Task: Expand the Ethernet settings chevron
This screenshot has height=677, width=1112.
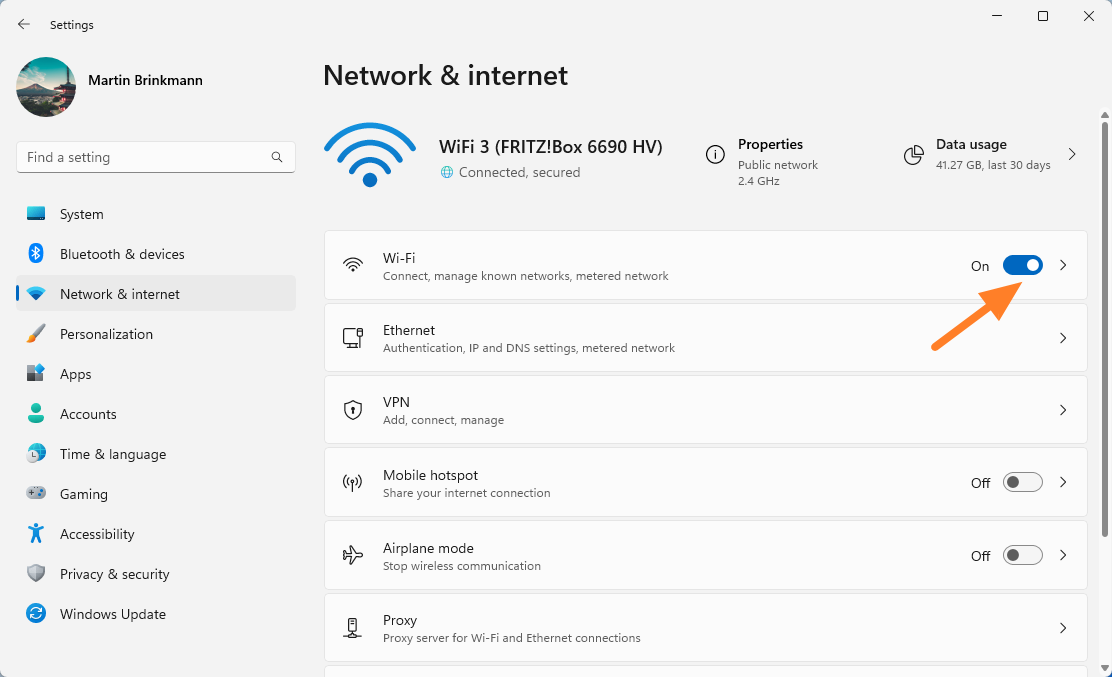Action: 1063,338
